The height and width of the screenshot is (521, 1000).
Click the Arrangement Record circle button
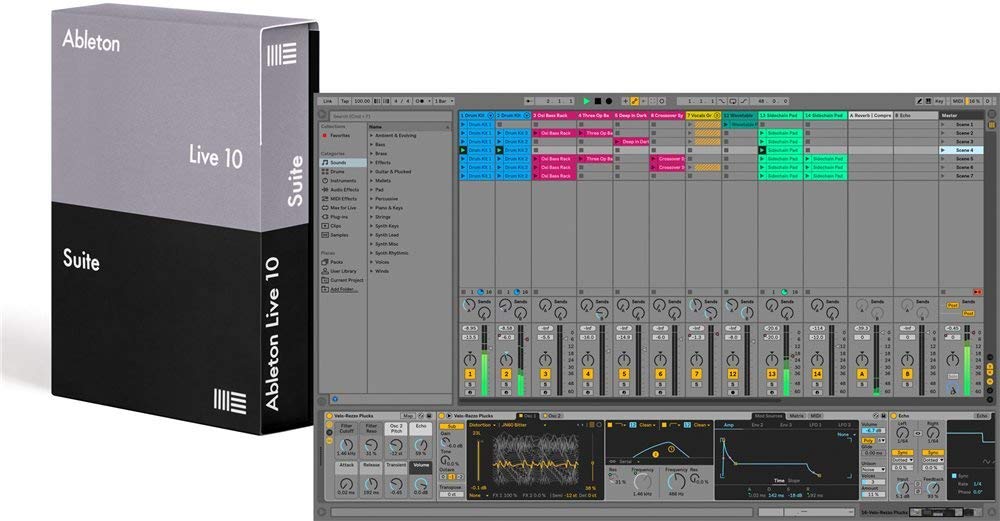pos(609,101)
